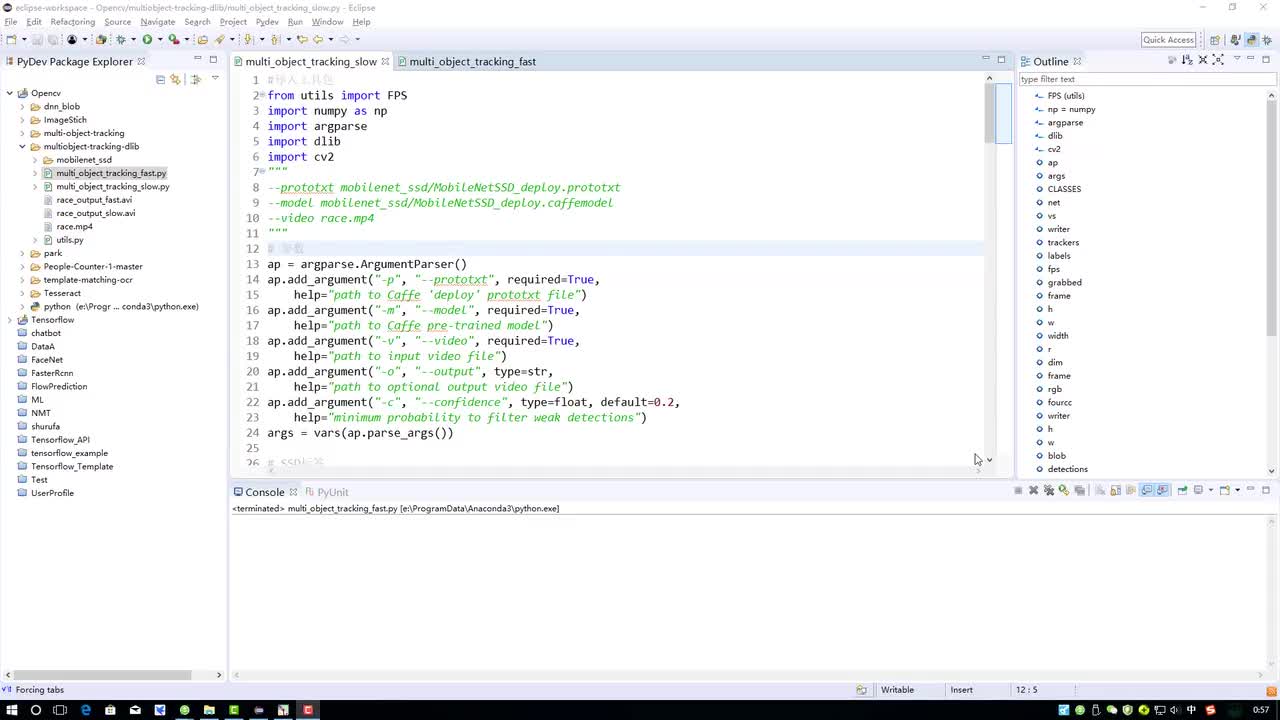Toggle Link with Editor in Package Explorer
This screenshot has width=1280, height=720.
[175, 79]
